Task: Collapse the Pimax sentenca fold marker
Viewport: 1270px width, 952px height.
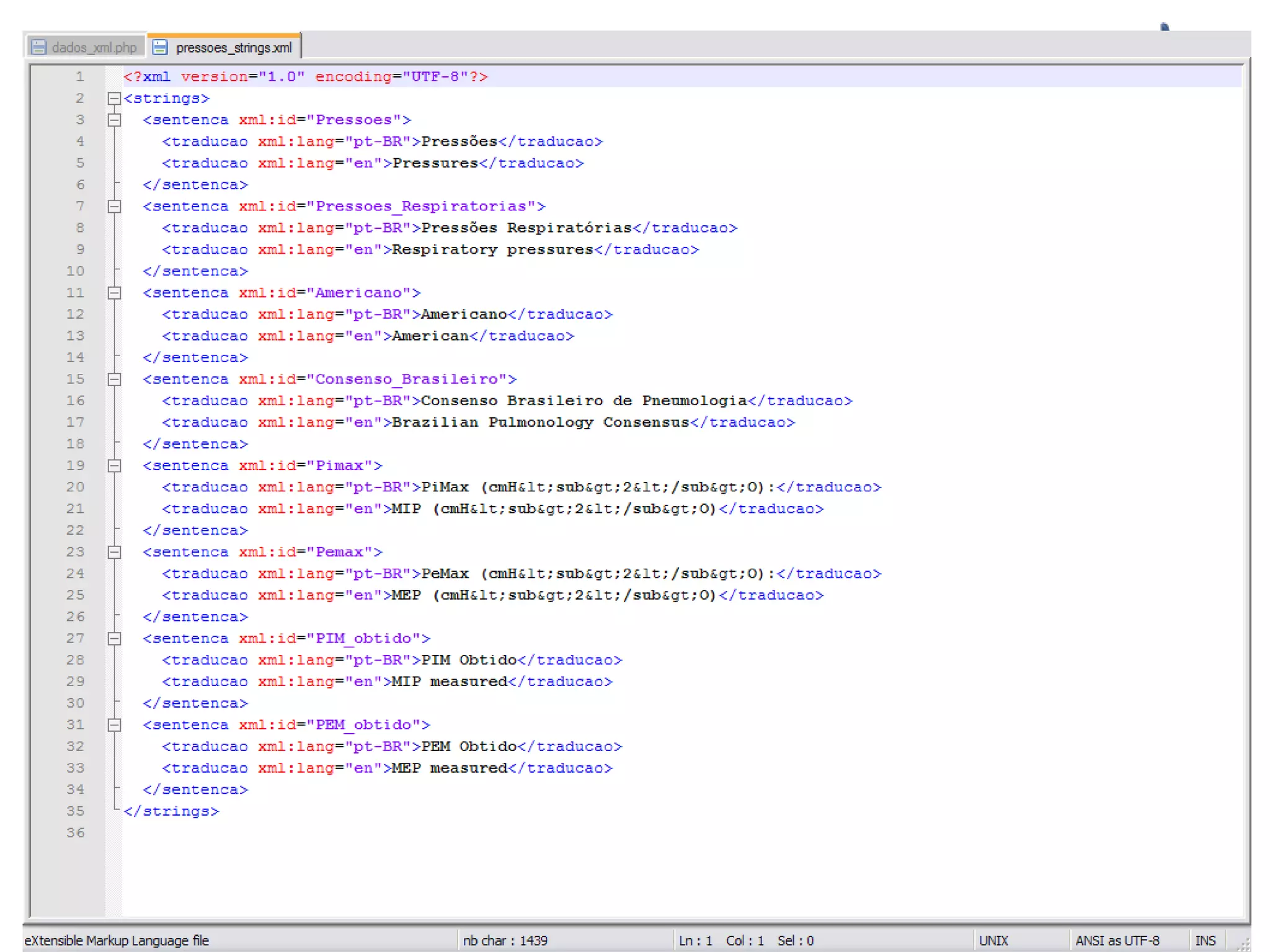Action: (x=114, y=466)
